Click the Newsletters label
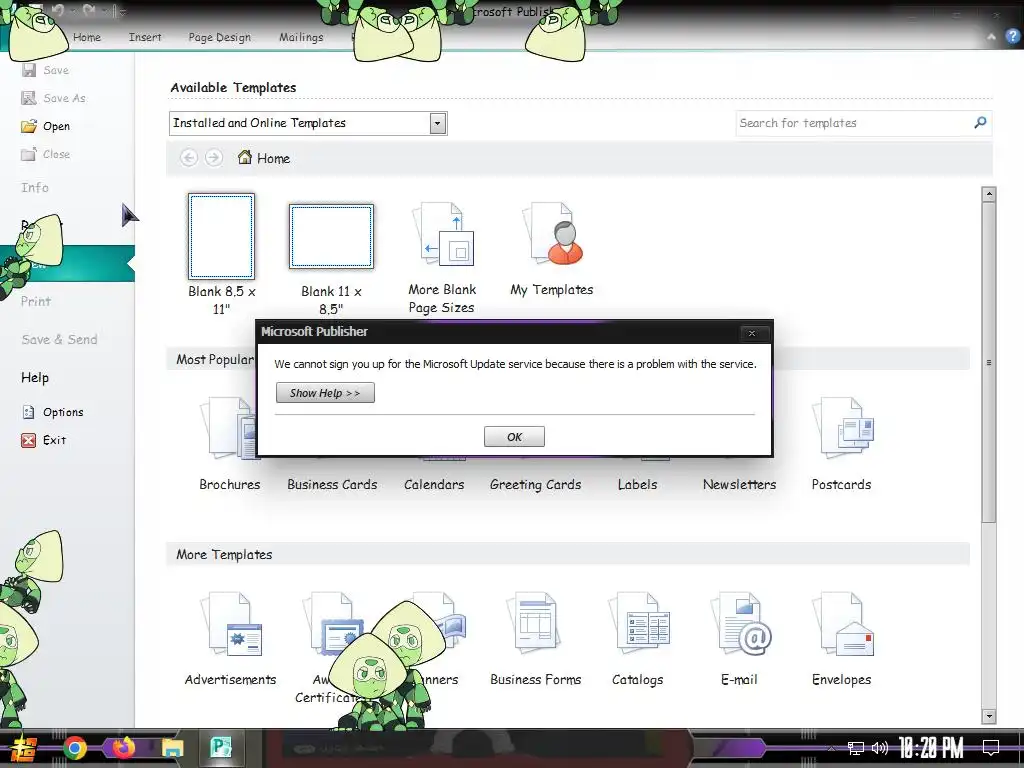The height and width of the screenshot is (768, 1024). [739, 485]
